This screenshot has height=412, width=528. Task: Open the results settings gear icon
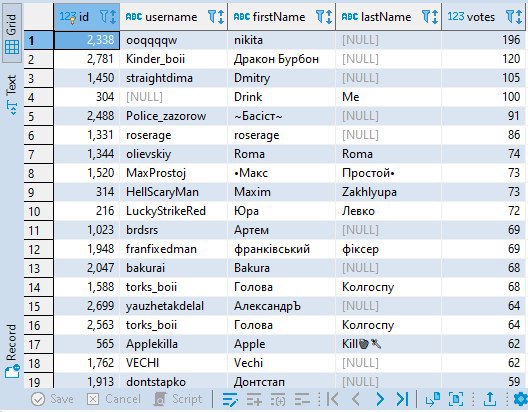[521, 400]
